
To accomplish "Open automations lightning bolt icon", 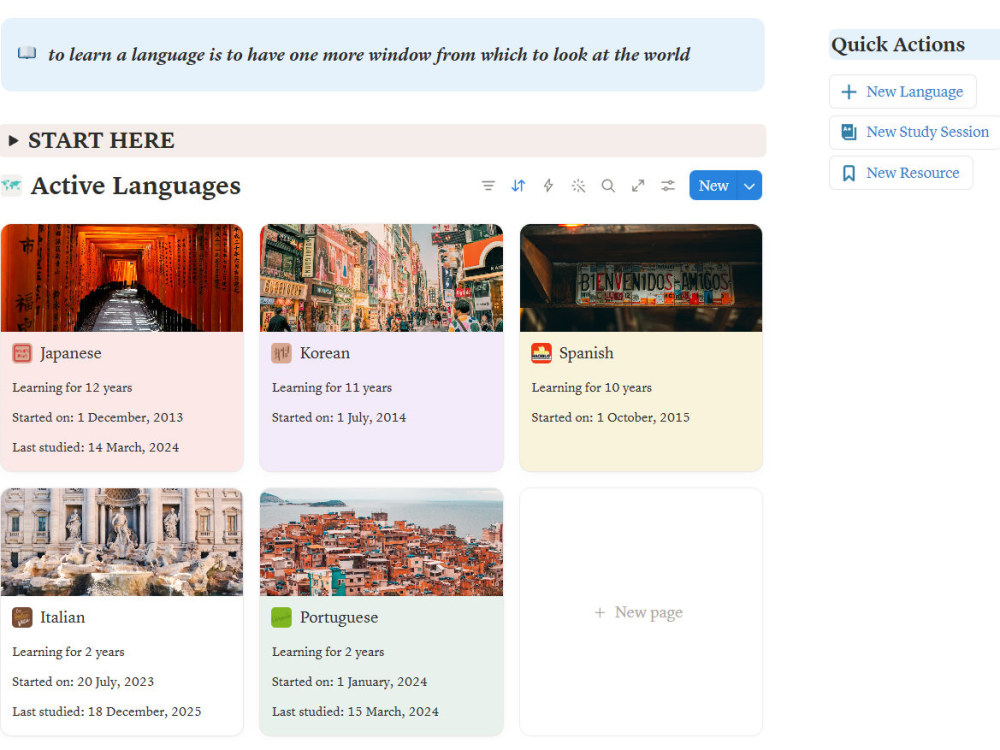I will (x=548, y=186).
